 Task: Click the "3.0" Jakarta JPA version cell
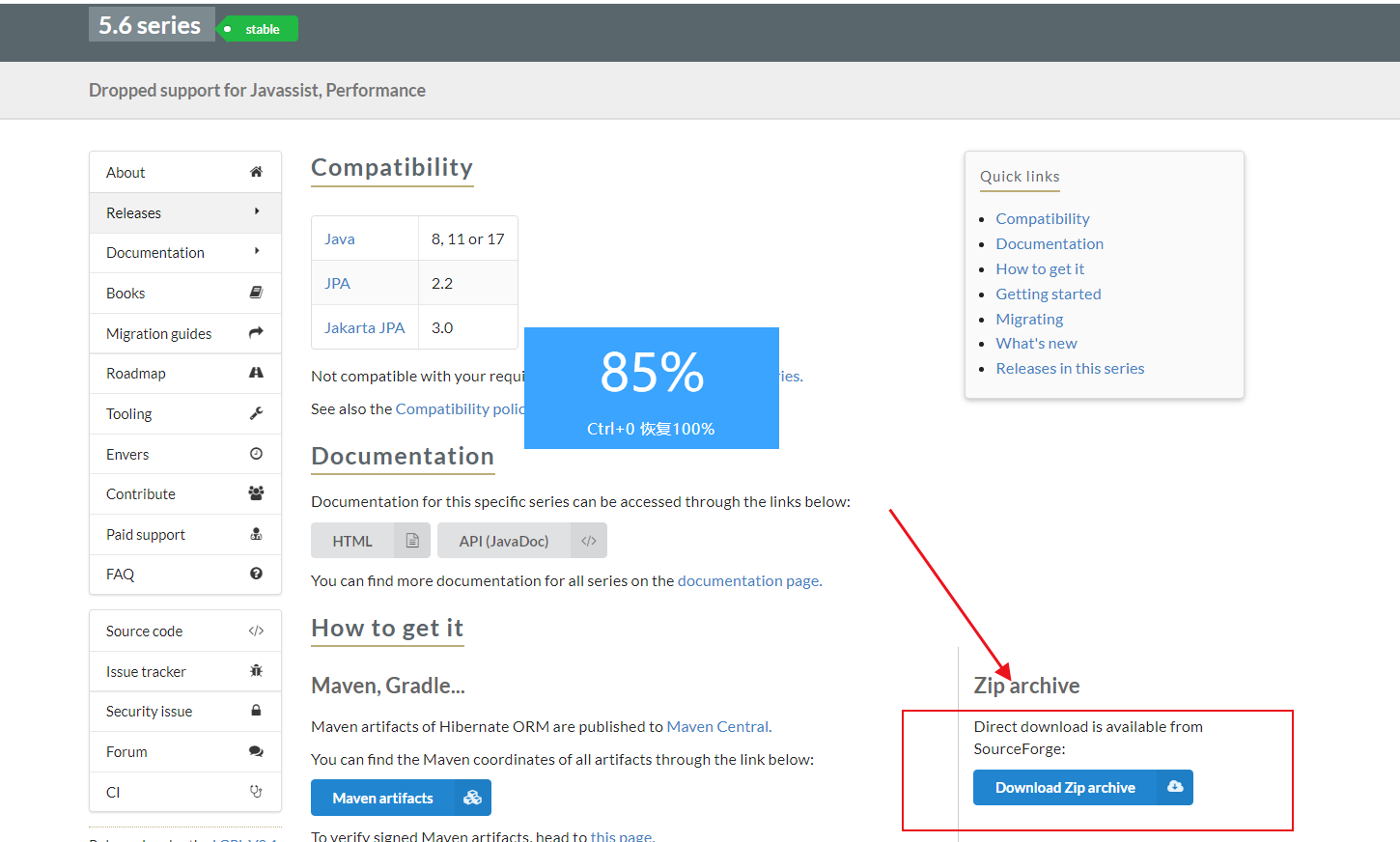pos(468,327)
